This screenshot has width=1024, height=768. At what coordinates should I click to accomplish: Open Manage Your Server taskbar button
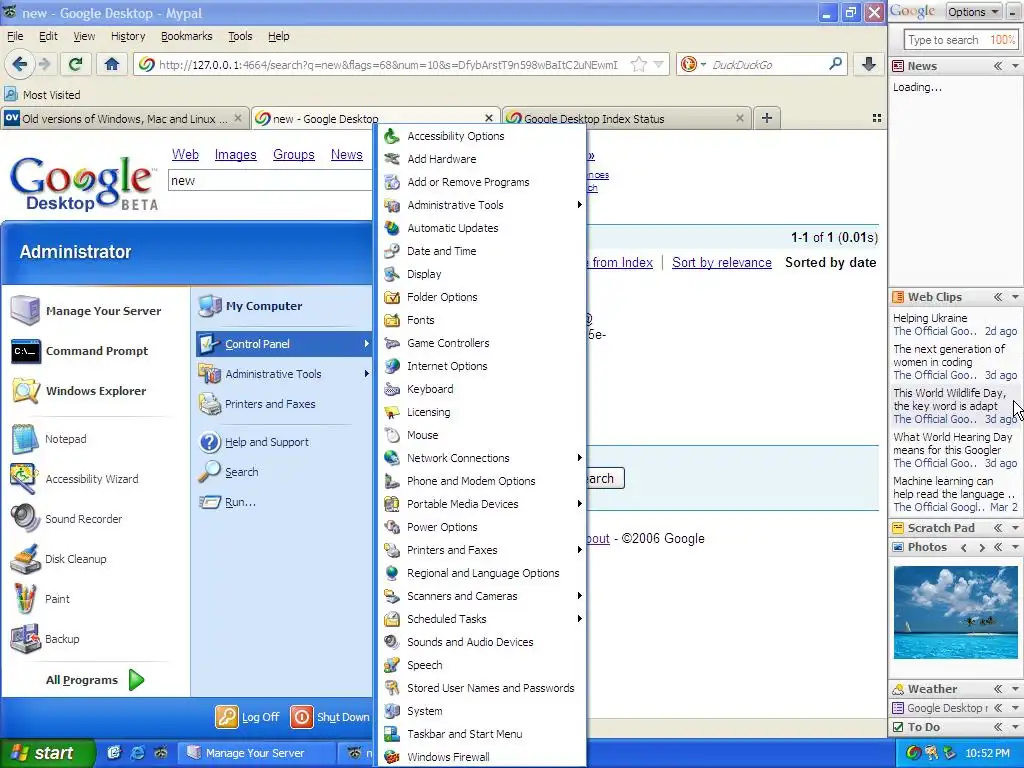pyautogui.click(x=257, y=753)
